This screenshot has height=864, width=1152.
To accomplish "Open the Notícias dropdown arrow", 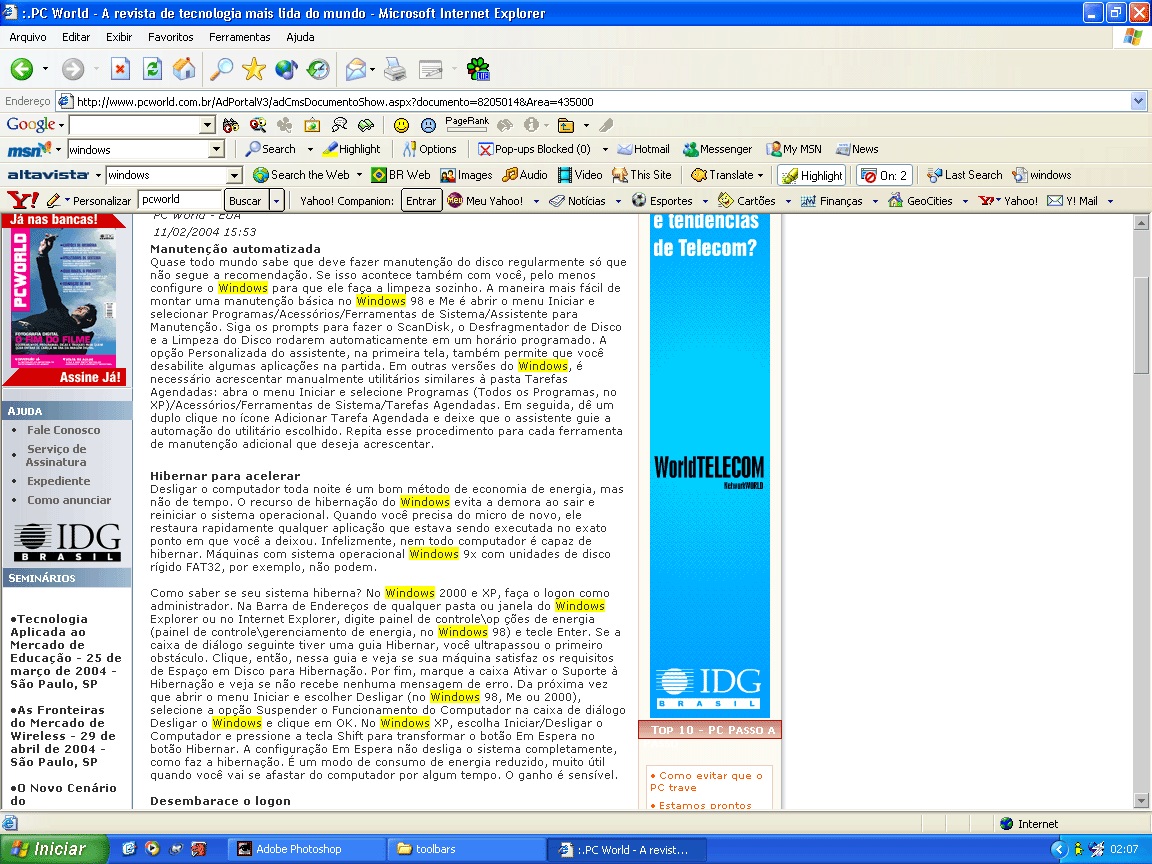I will [x=618, y=201].
